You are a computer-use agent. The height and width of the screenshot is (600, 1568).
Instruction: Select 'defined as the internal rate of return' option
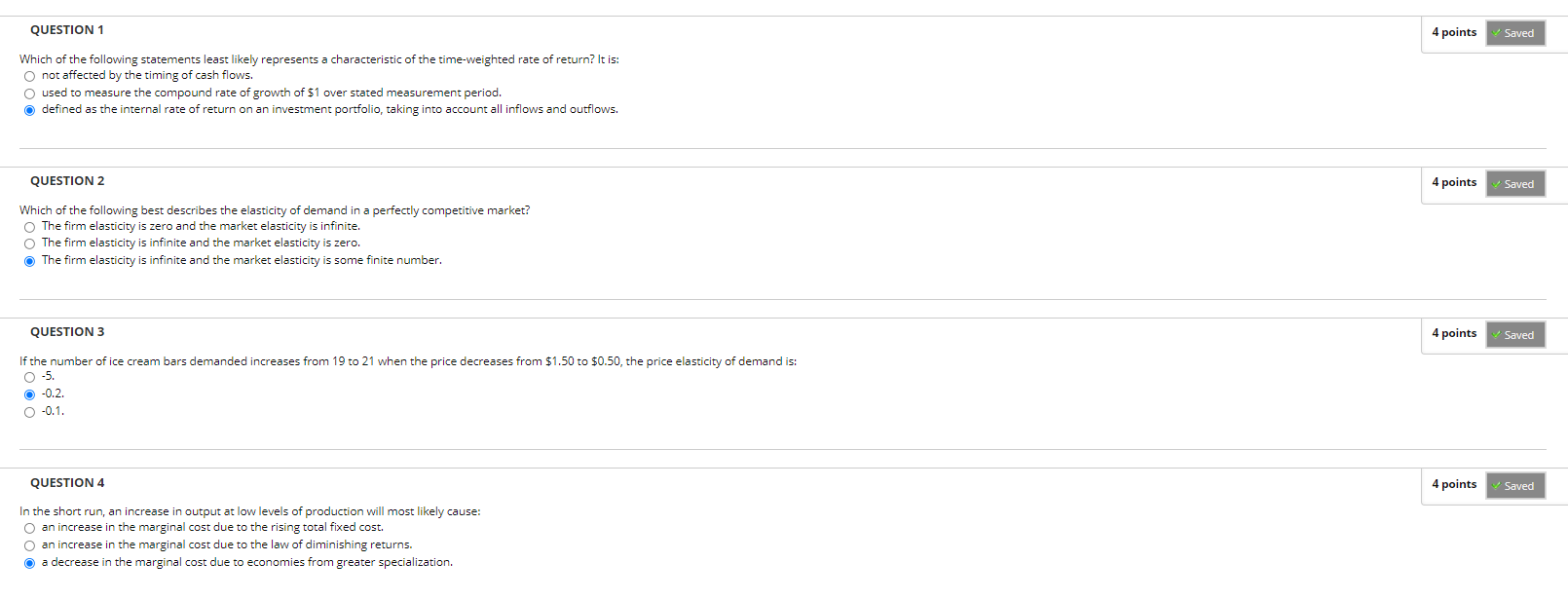coord(29,110)
